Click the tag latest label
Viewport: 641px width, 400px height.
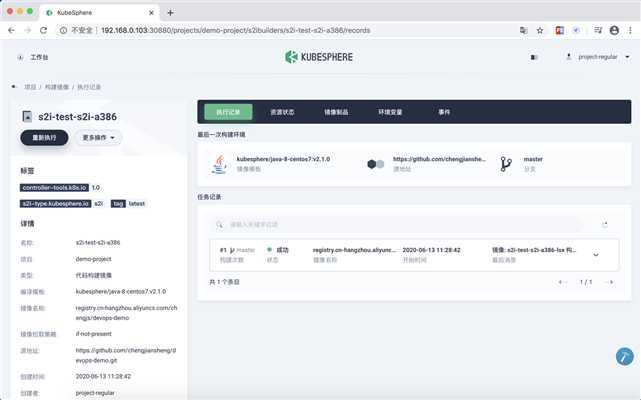(128, 204)
